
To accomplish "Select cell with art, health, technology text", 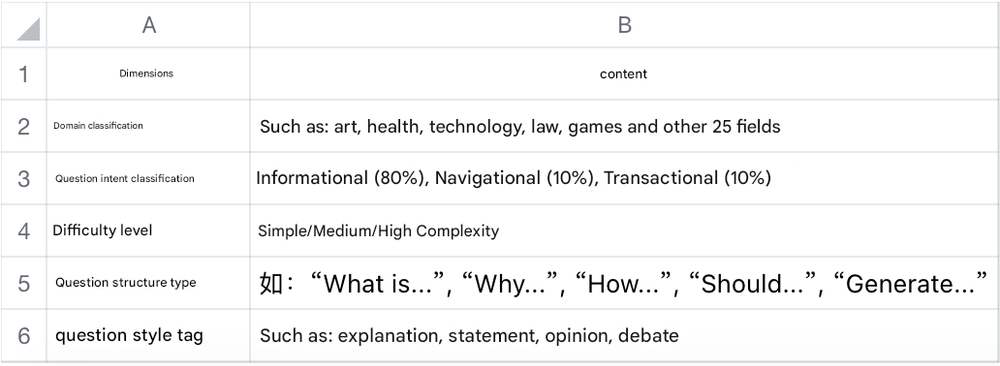I will click(624, 126).
